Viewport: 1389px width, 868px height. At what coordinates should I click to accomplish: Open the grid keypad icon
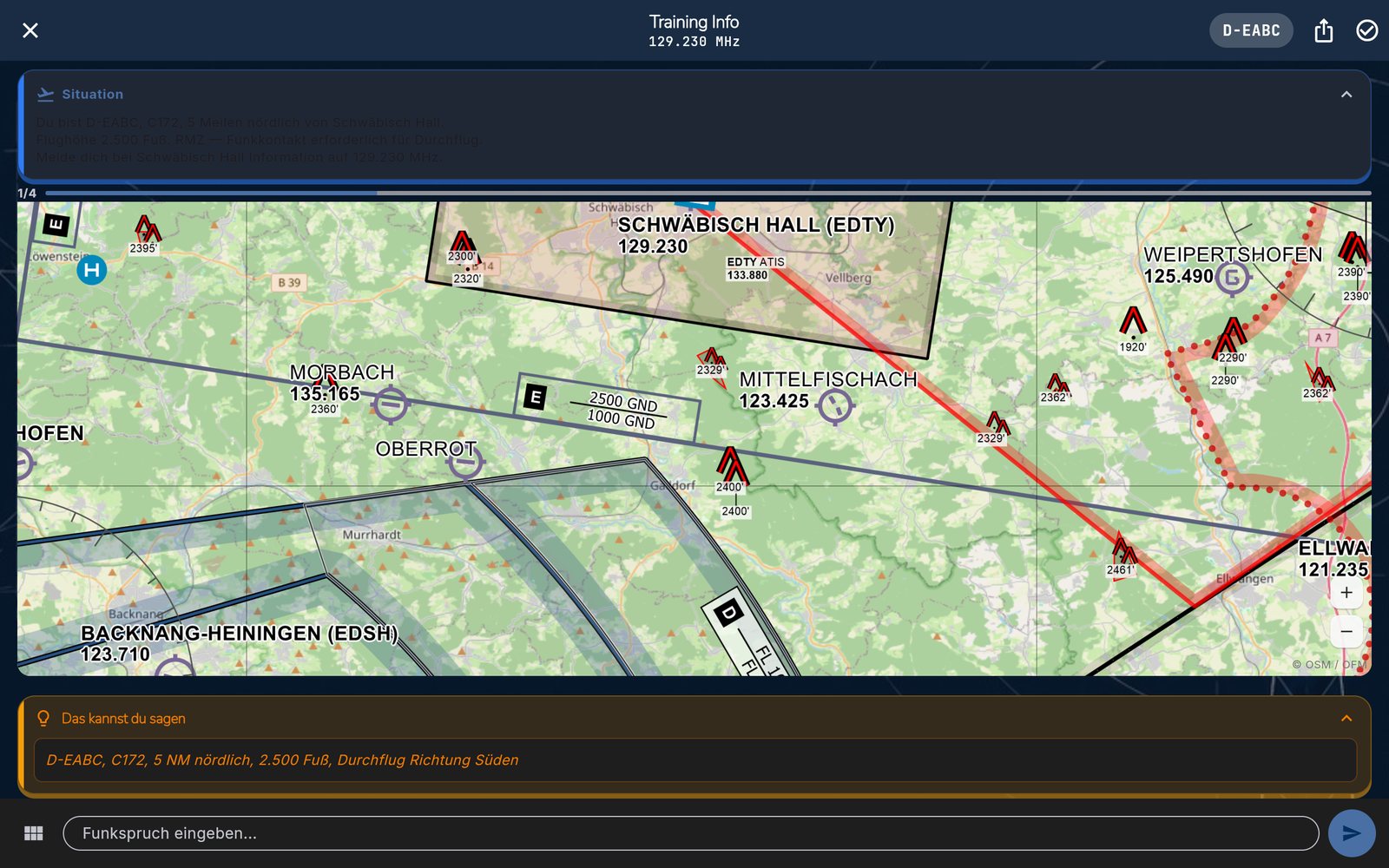[34, 833]
